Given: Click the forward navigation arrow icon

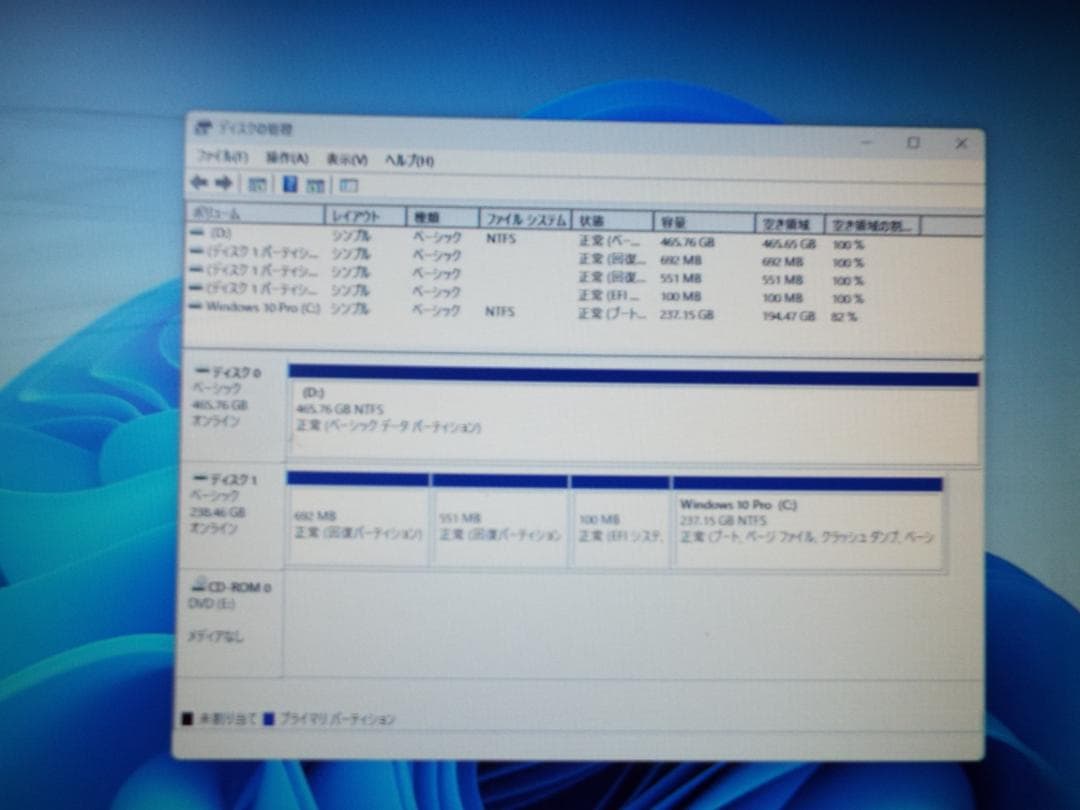Looking at the screenshot, I should coord(222,182).
